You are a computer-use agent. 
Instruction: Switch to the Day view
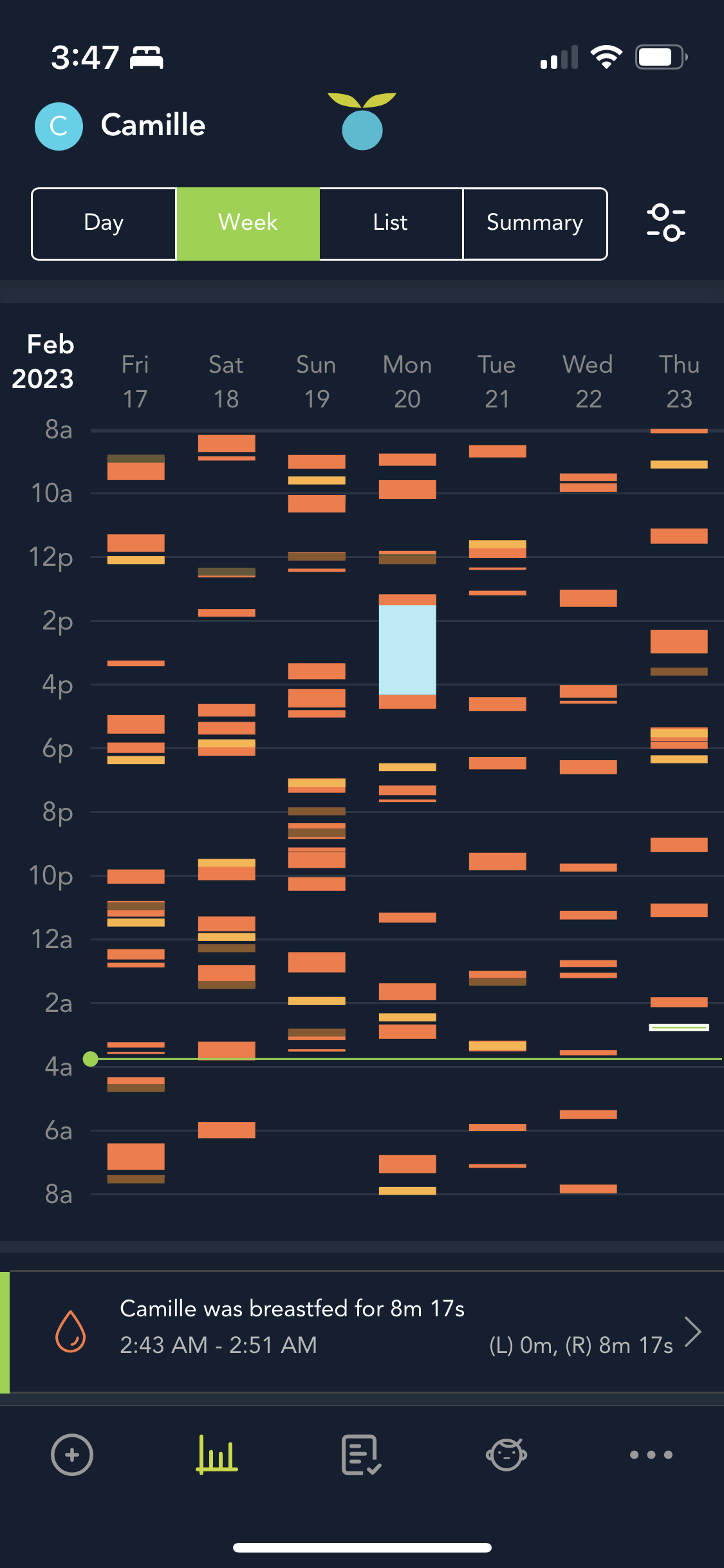104,223
